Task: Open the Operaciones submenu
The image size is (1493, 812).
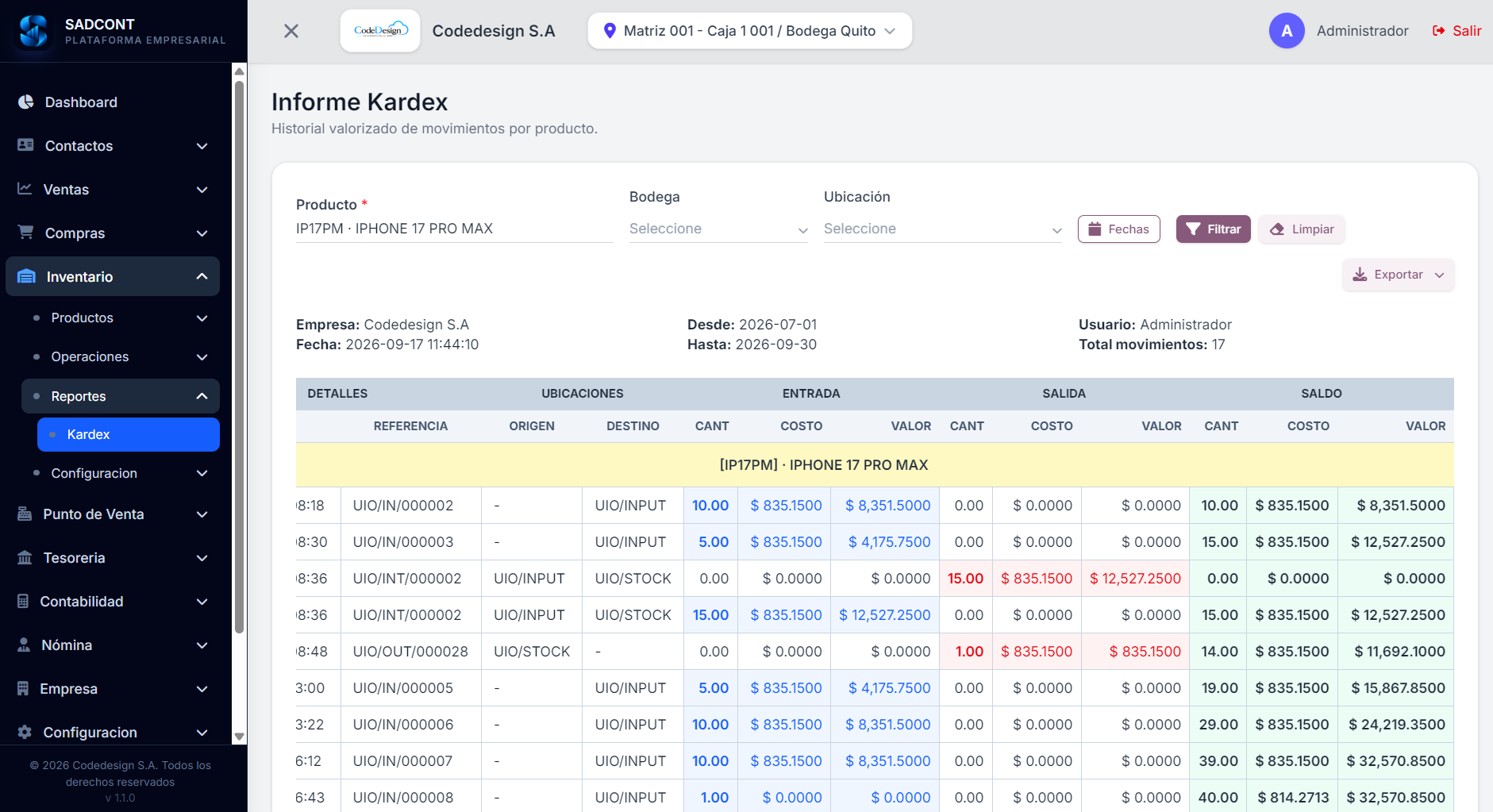Action: (x=121, y=356)
